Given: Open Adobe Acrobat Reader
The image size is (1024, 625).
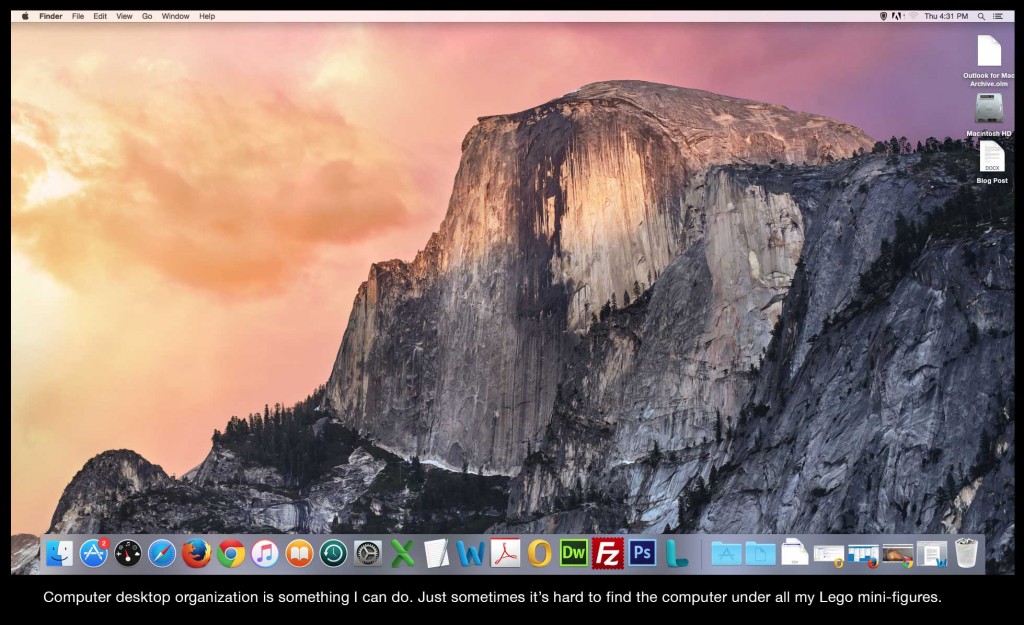Looking at the screenshot, I should (x=504, y=551).
